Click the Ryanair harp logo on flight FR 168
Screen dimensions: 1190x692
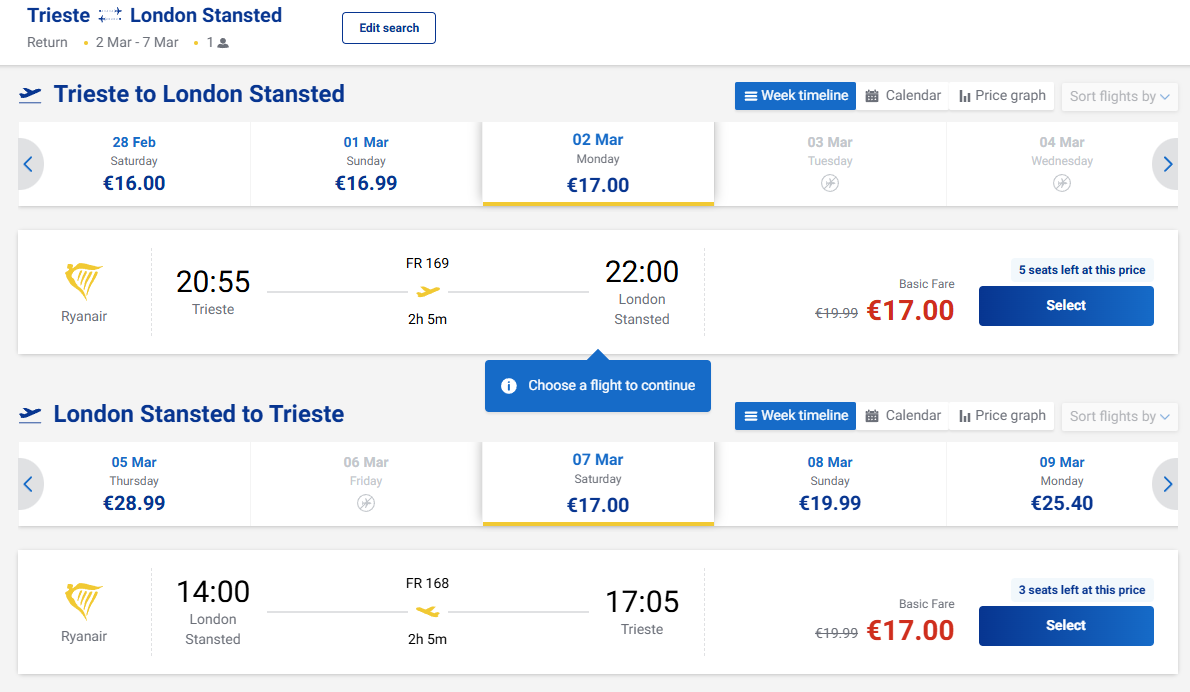click(84, 601)
